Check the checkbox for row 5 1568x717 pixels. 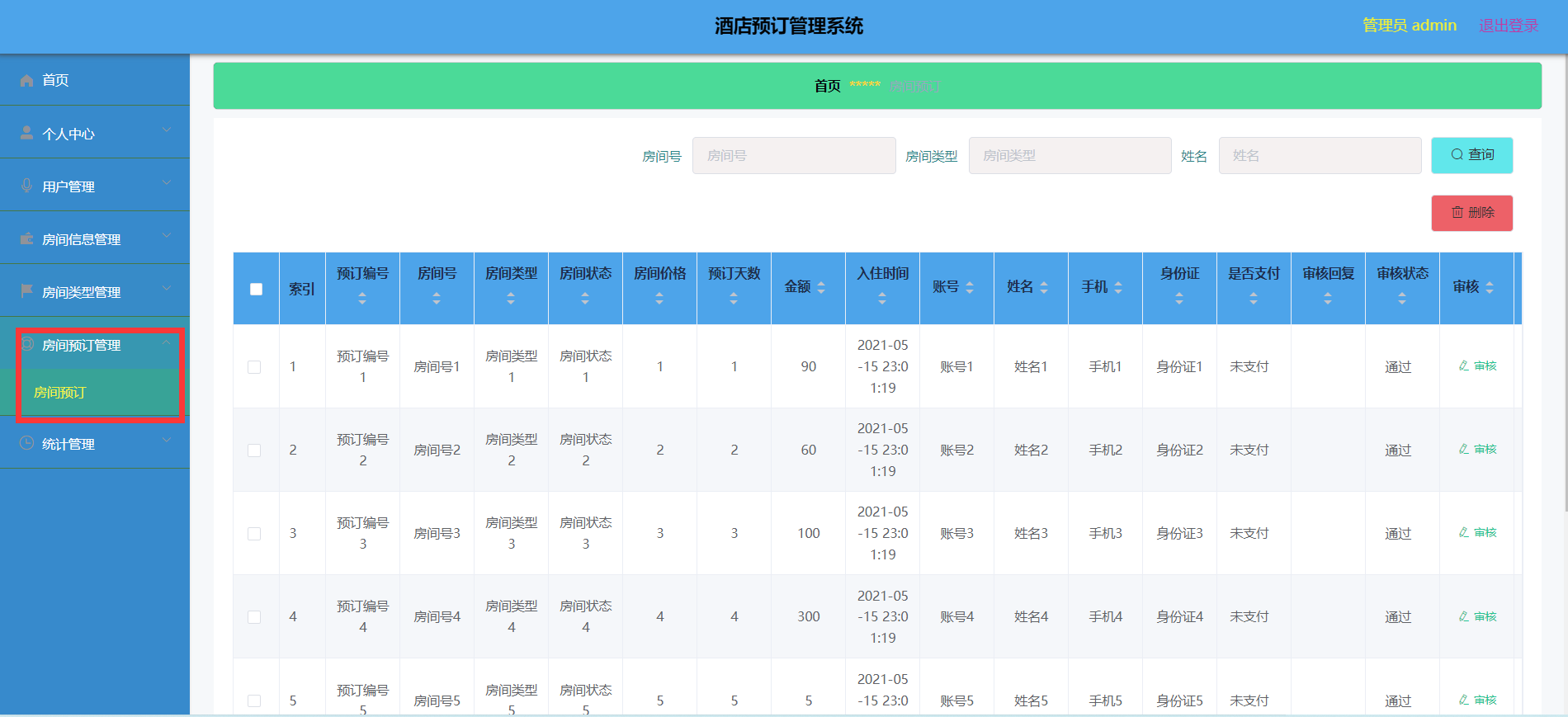coord(254,701)
